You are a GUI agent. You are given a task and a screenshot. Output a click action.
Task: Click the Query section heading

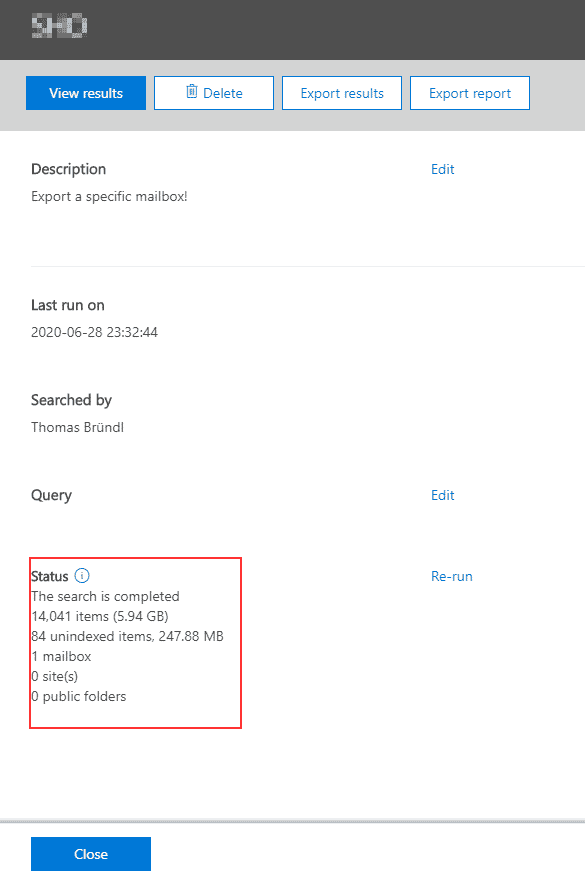tap(51, 496)
